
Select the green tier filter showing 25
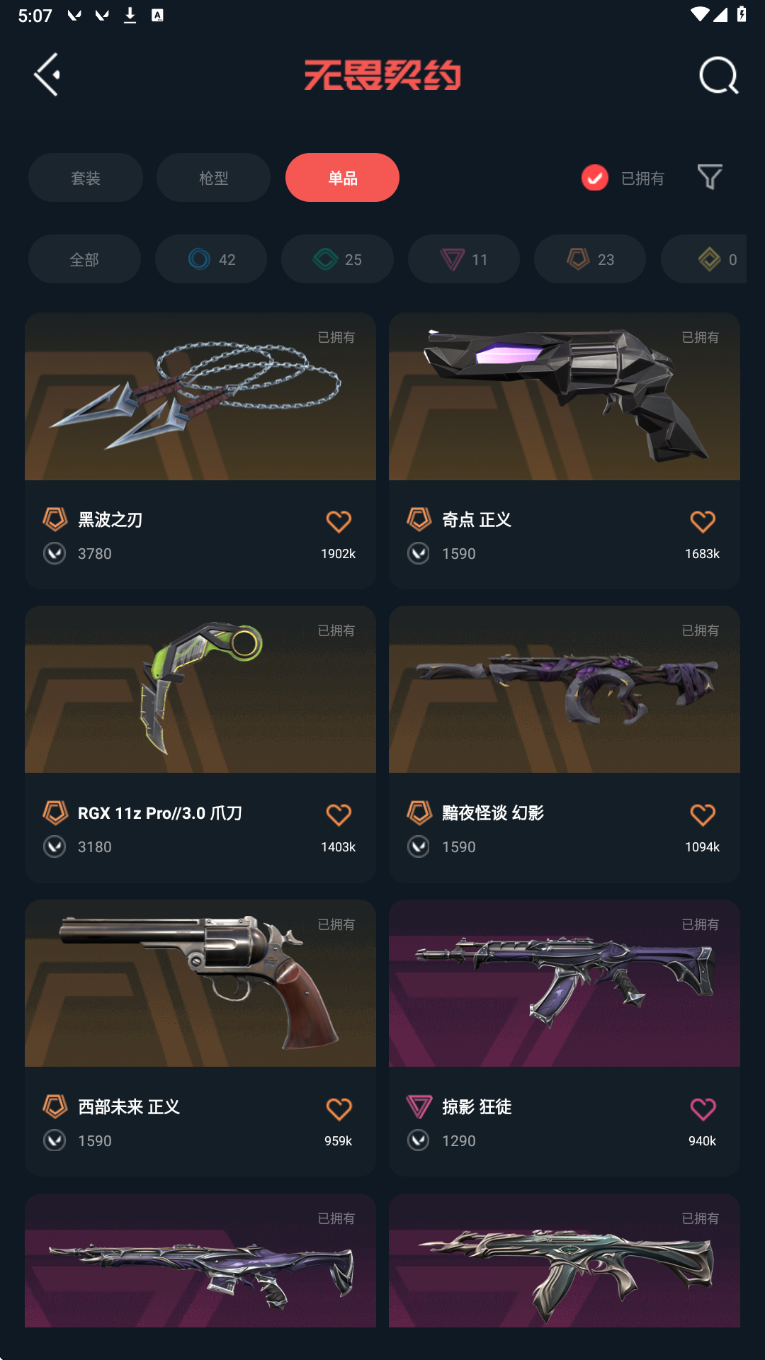tap(337, 259)
